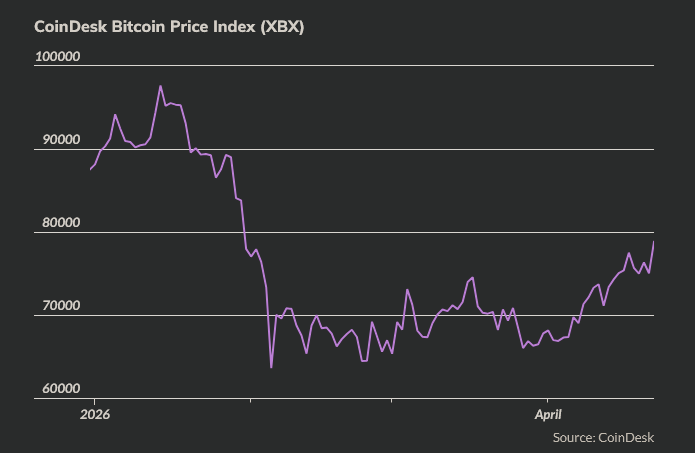
Task: Click the Source: CoinDesk attribution text
Action: pos(603,437)
